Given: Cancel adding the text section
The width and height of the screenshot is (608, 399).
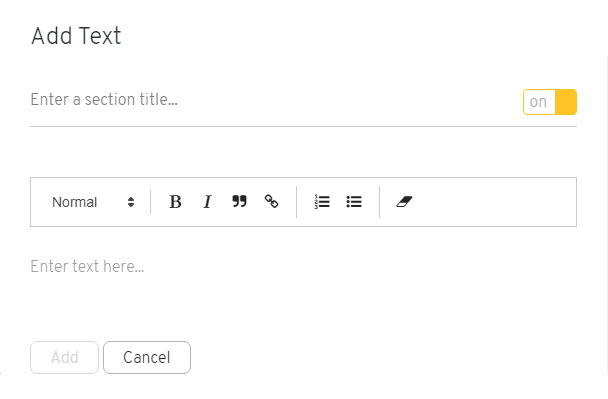Looking at the screenshot, I should [x=147, y=358].
